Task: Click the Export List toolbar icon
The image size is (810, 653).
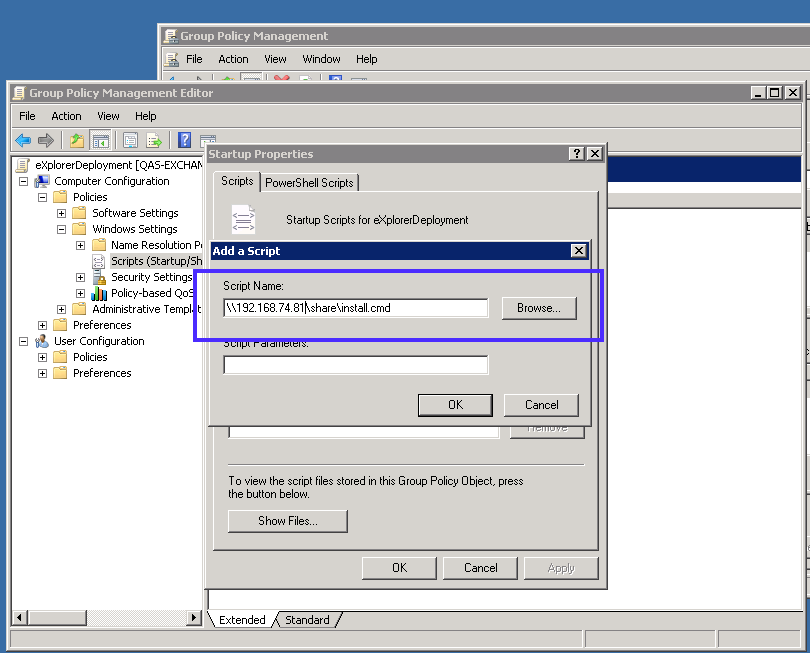Action: click(154, 140)
